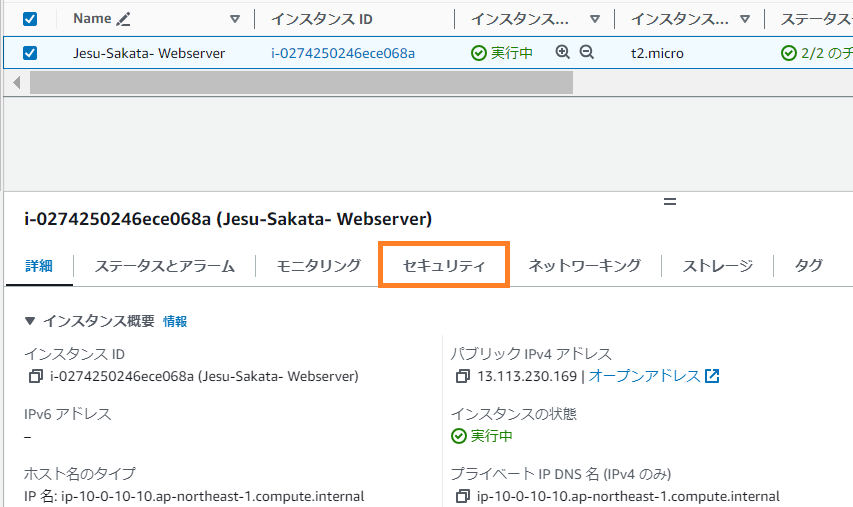Copy the private IP DNS name

click(462, 496)
